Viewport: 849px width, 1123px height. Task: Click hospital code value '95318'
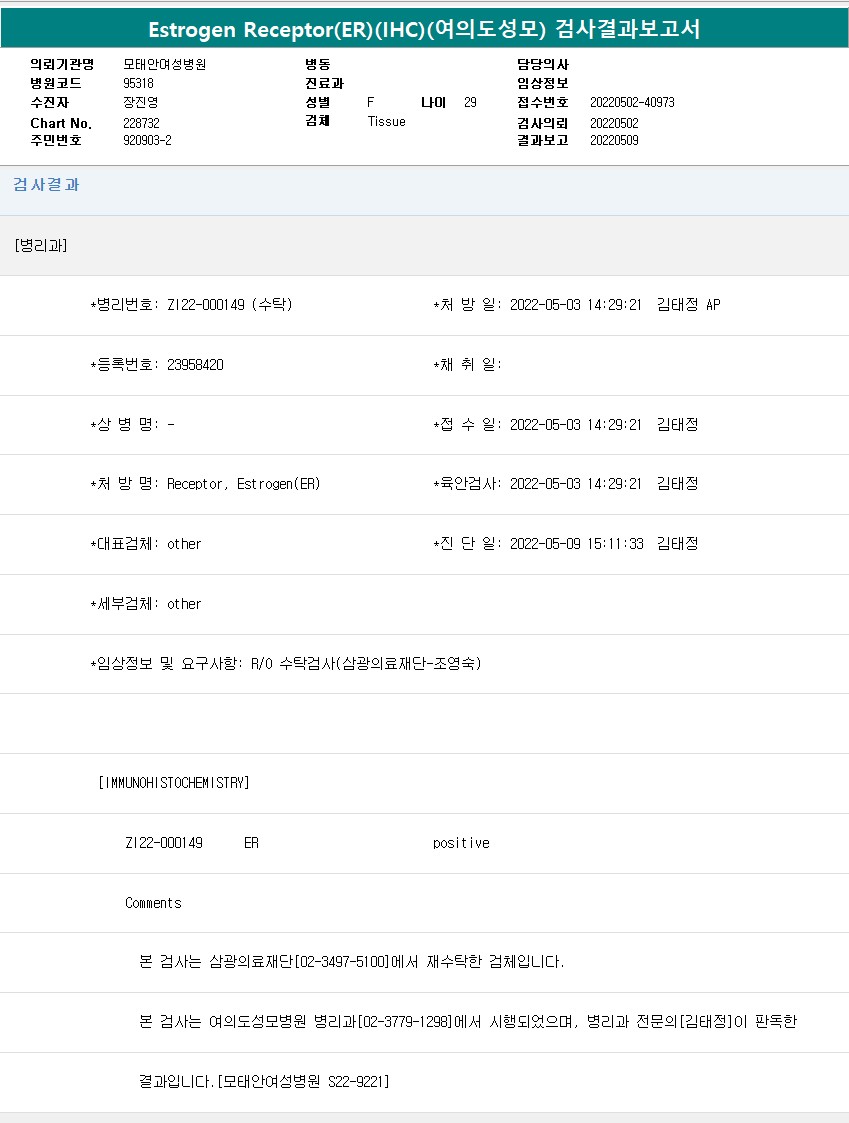138,83
